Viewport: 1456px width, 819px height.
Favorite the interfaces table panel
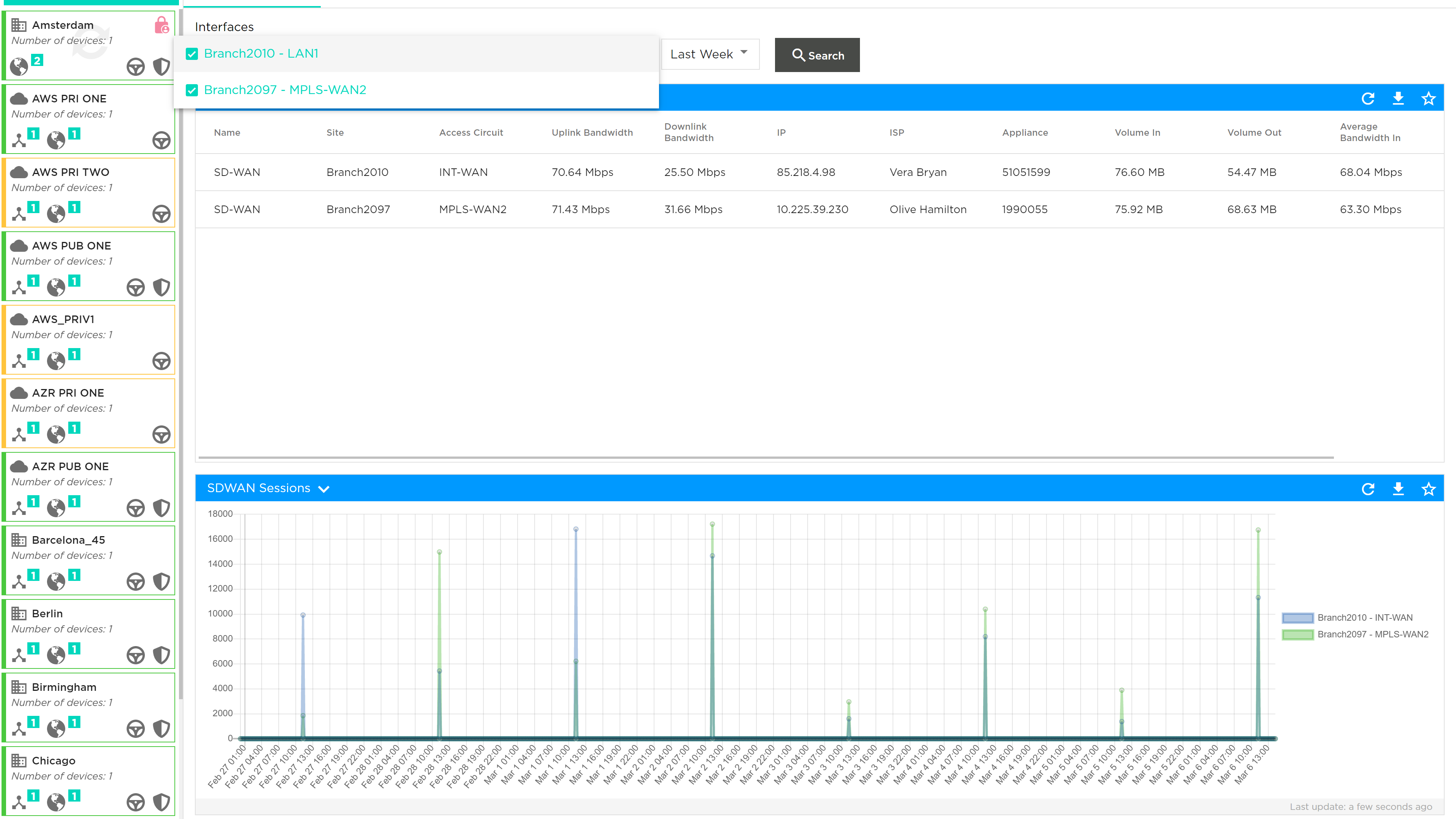coord(1429,98)
